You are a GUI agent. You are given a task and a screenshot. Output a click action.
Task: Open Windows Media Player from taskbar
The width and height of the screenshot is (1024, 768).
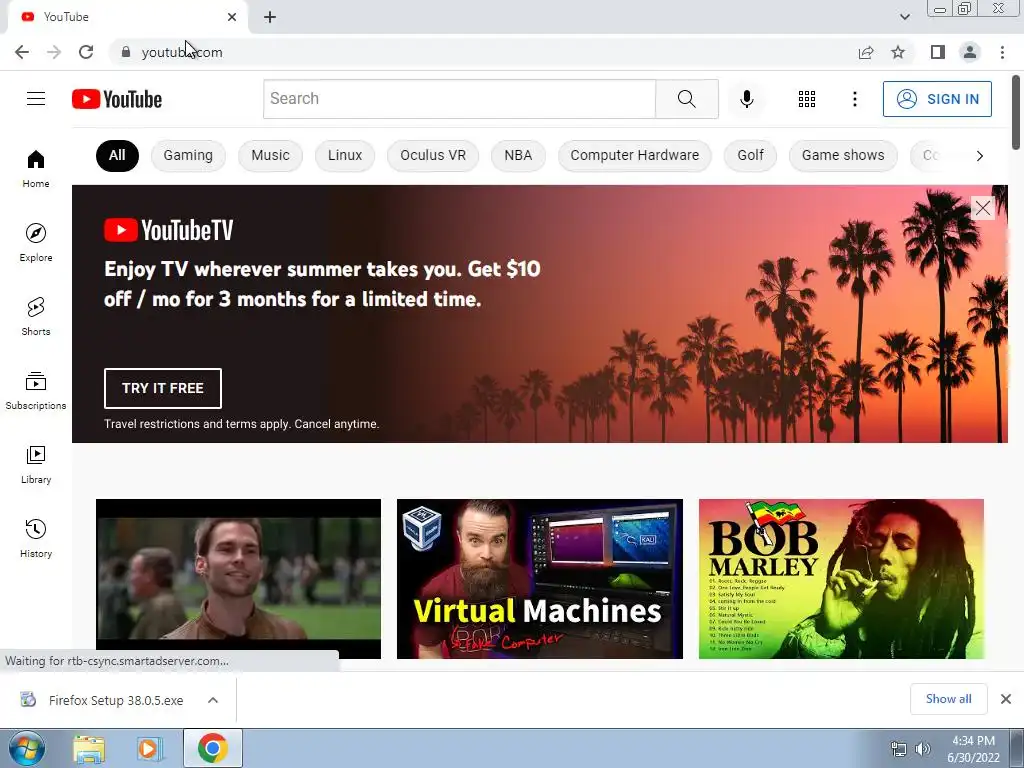click(148, 749)
